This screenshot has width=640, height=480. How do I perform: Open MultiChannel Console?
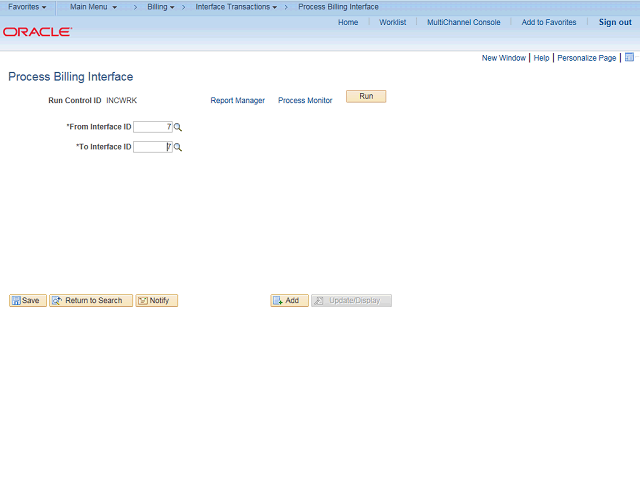[x=464, y=22]
